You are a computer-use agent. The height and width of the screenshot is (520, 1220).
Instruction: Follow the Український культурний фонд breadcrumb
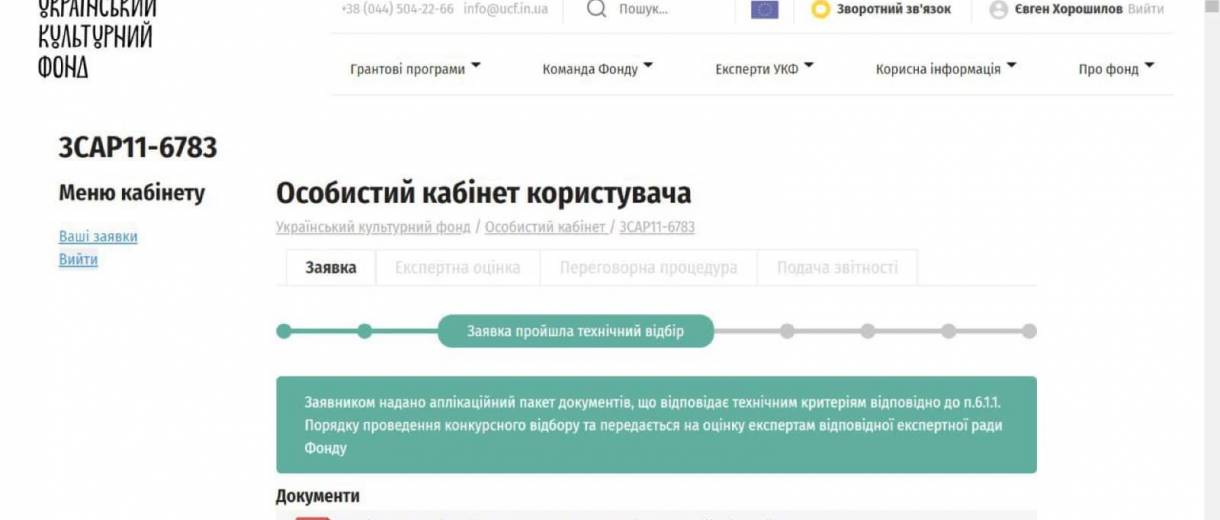click(373, 227)
